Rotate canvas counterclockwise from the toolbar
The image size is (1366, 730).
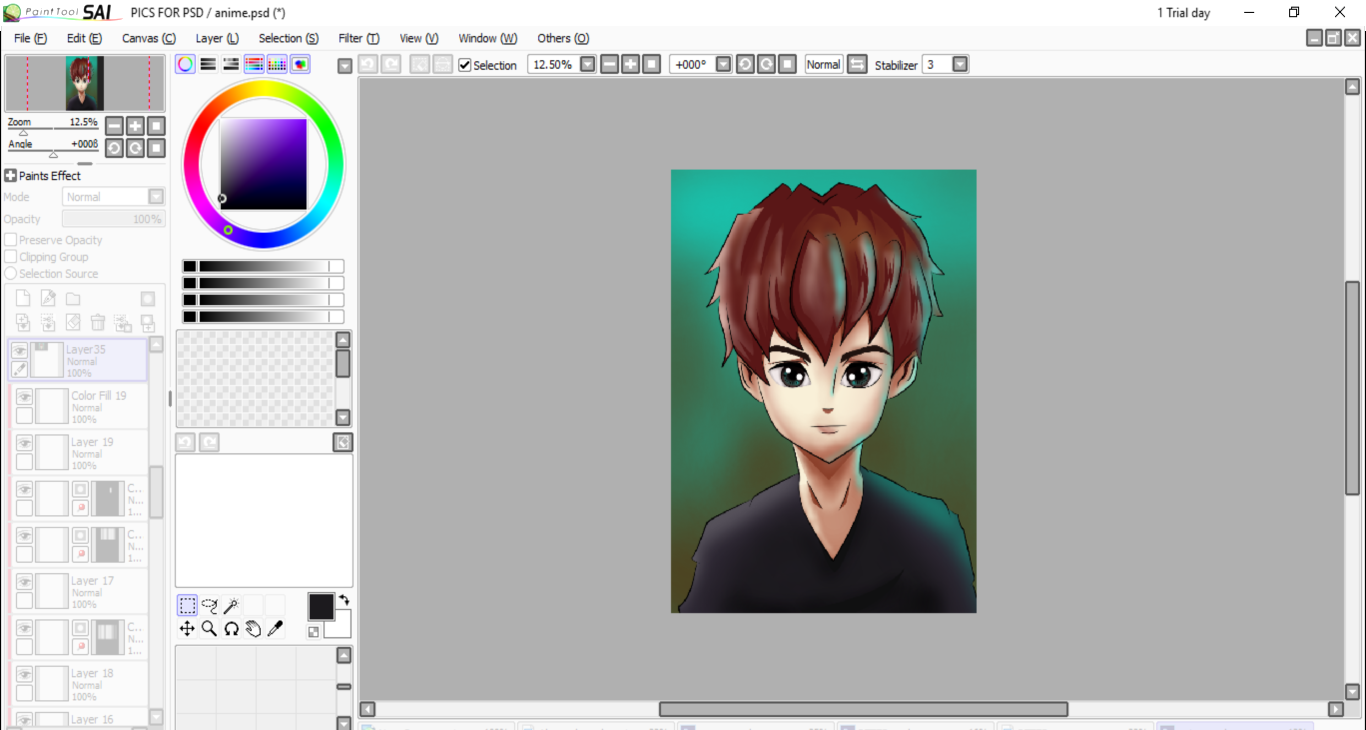pyautogui.click(x=745, y=64)
